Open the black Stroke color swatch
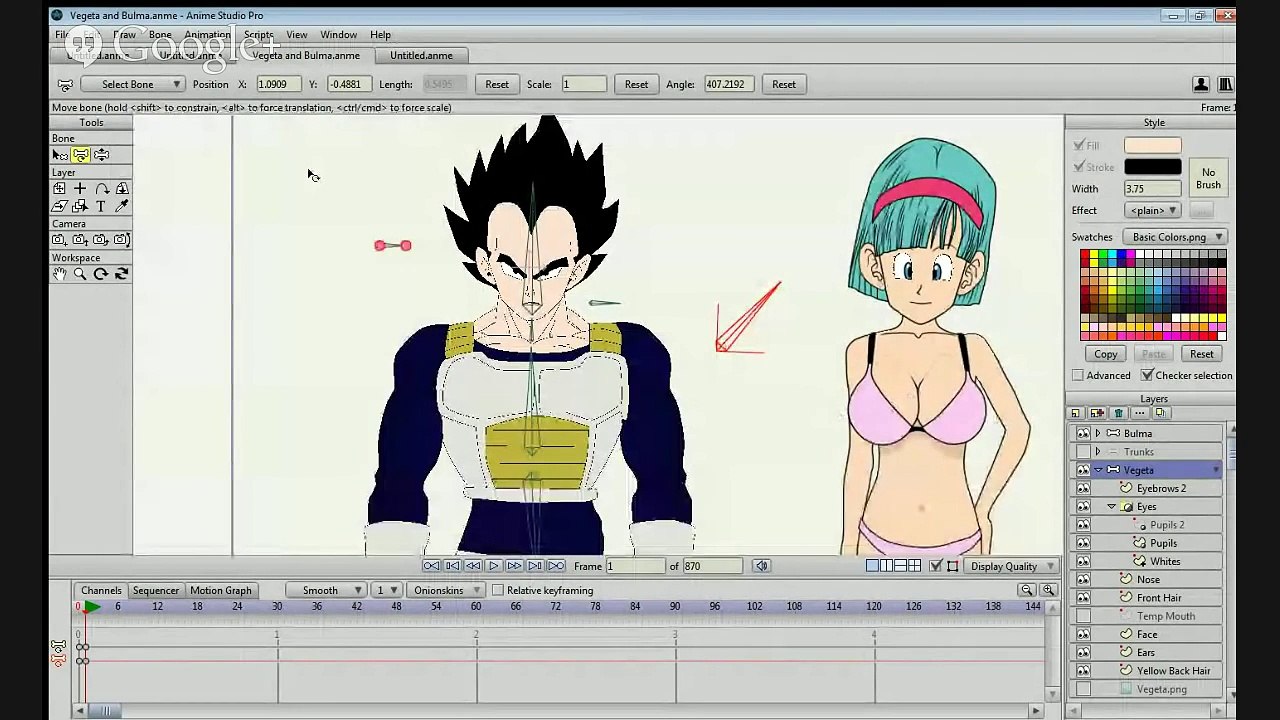Viewport: 1280px width, 720px height. coord(1153,167)
